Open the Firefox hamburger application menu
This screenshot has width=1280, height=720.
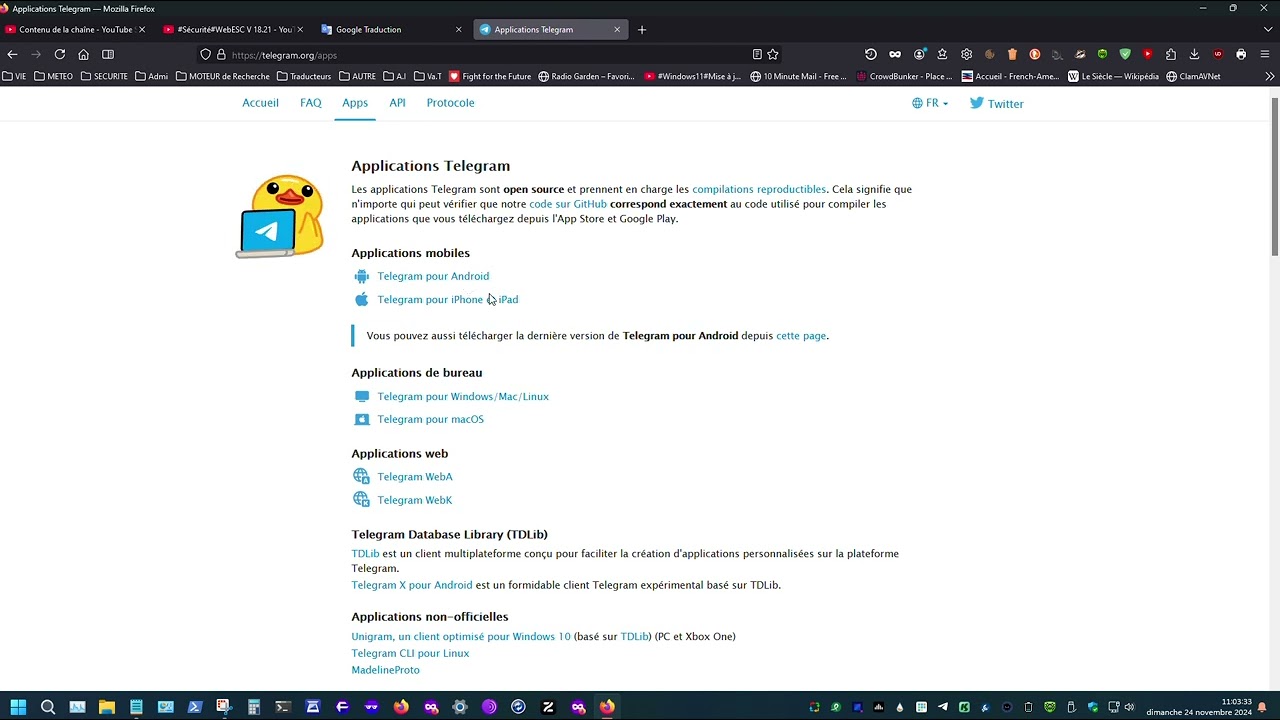coord(1265,54)
